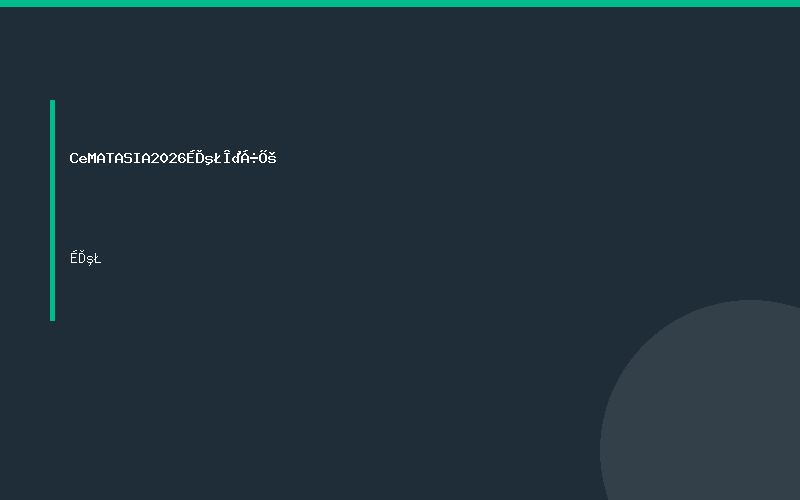Click the "Ł" ending the subtitle
The image size is (800, 500).
[x=97, y=259]
